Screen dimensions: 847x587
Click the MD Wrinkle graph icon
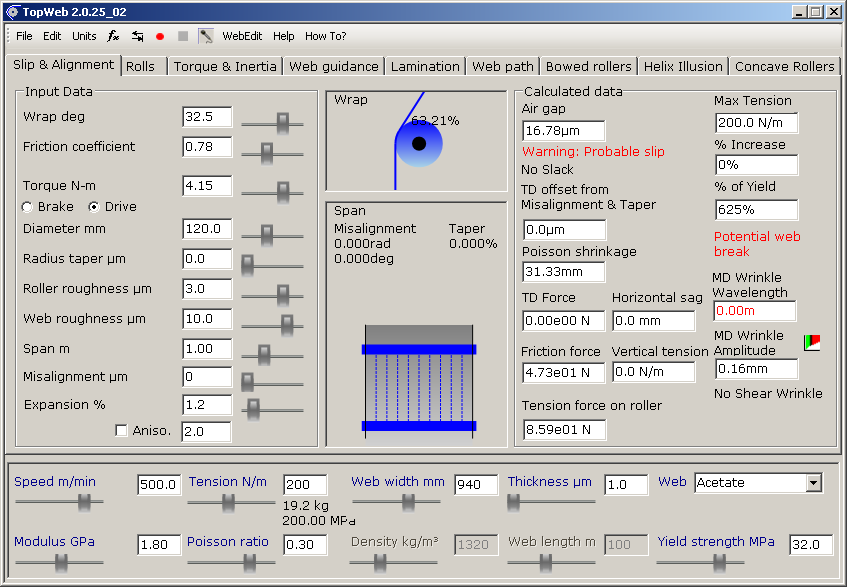click(812, 342)
